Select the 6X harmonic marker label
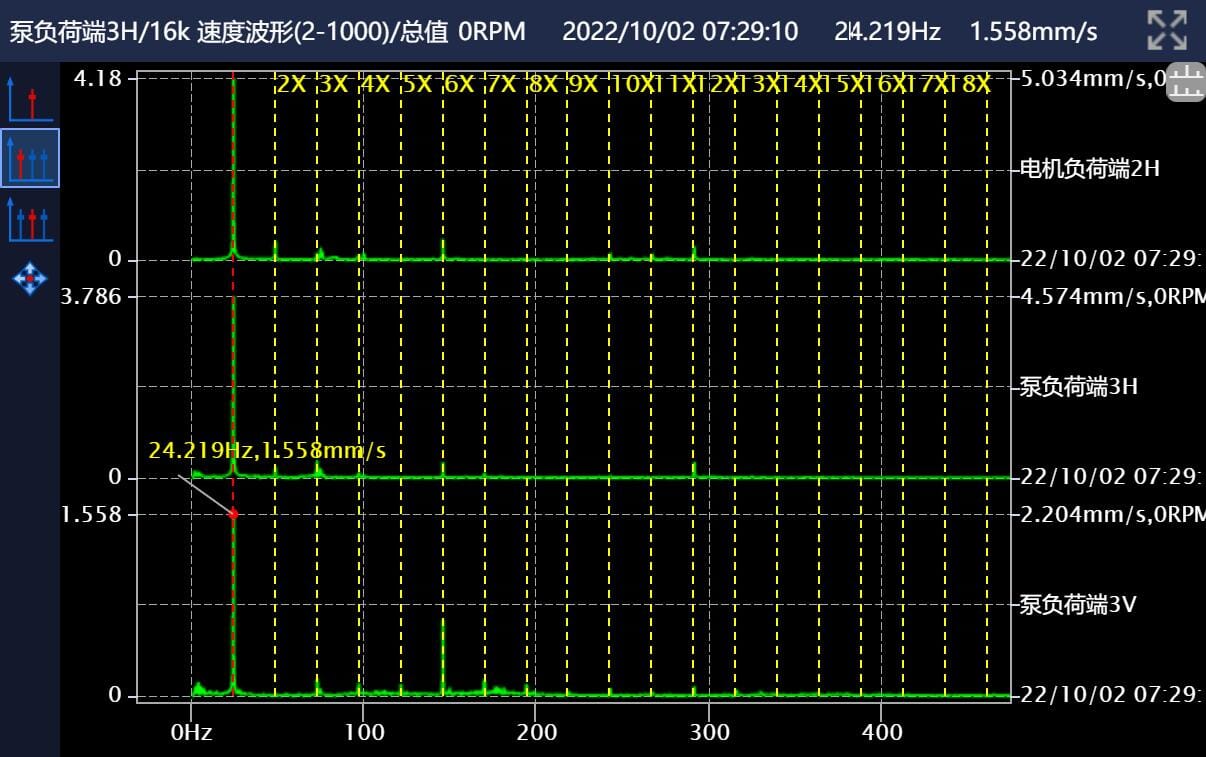1206x757 pixels. click(458, 84)
